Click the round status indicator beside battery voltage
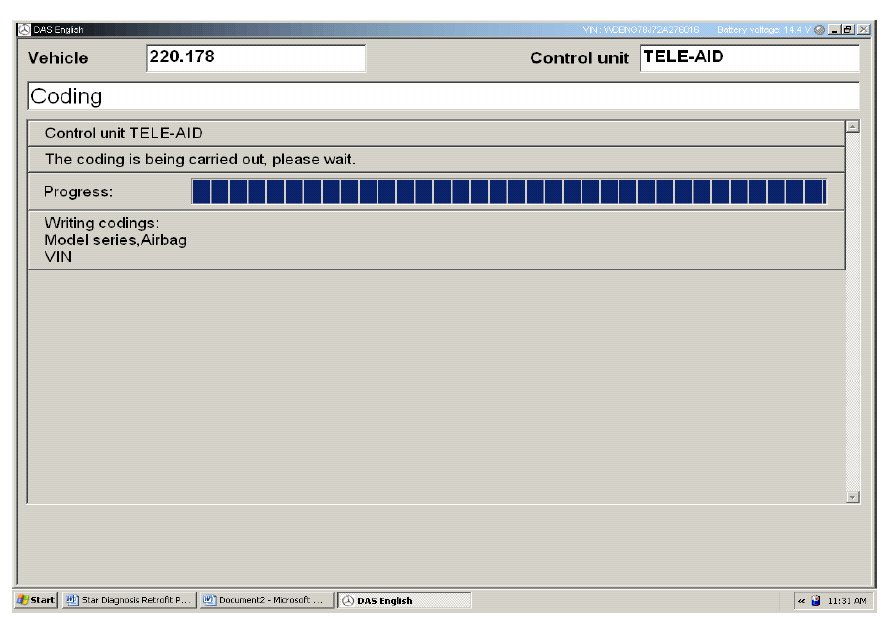894x630 pixels. coord(820,29)
